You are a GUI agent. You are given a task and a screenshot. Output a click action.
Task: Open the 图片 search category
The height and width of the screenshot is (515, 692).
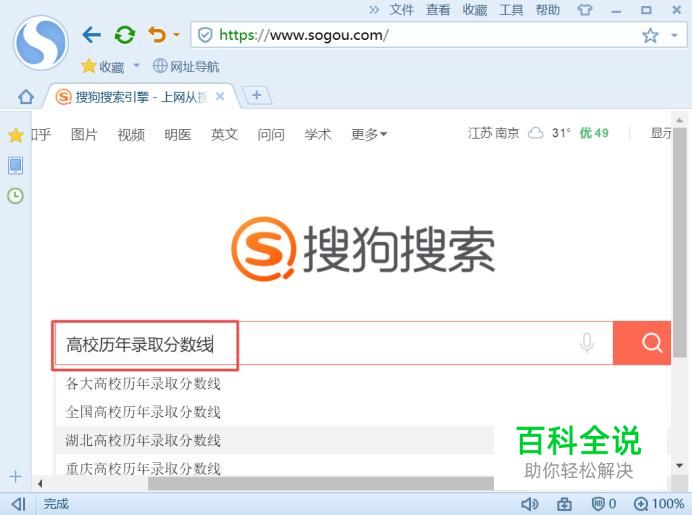(84, 134)
